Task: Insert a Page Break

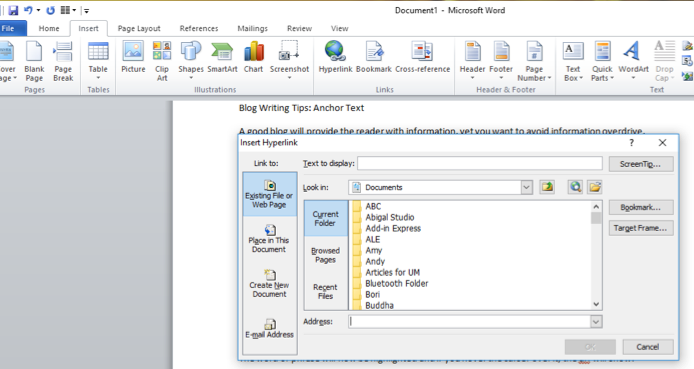Action: click(x=63, y=61)
